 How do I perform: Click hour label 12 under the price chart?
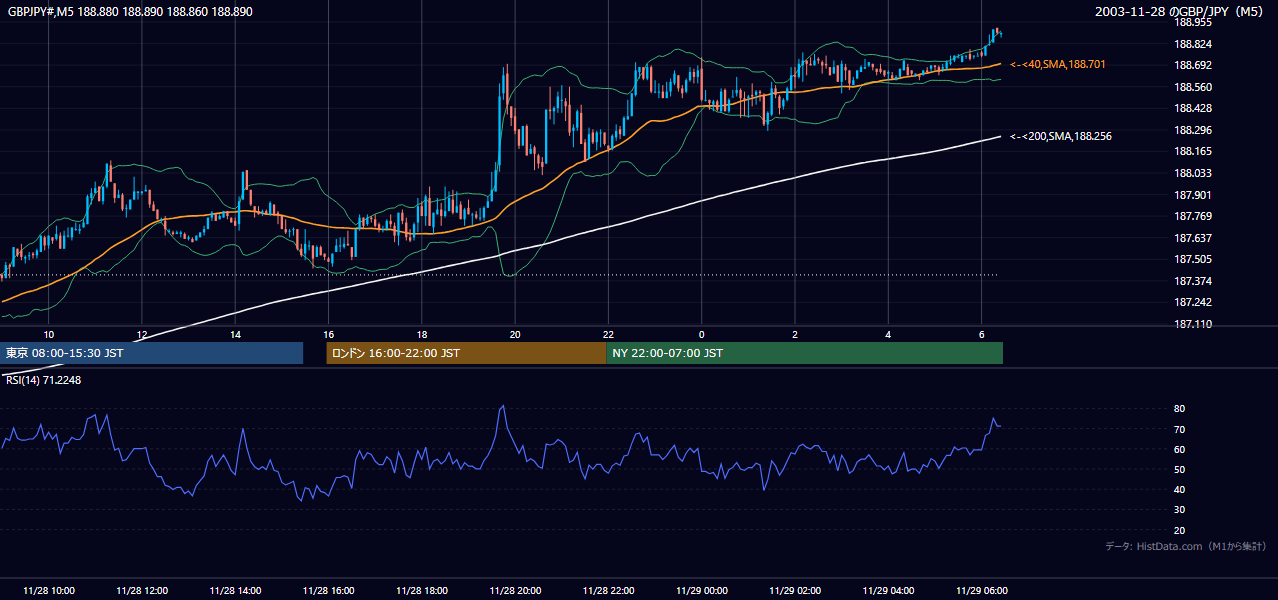pos(142,334)
